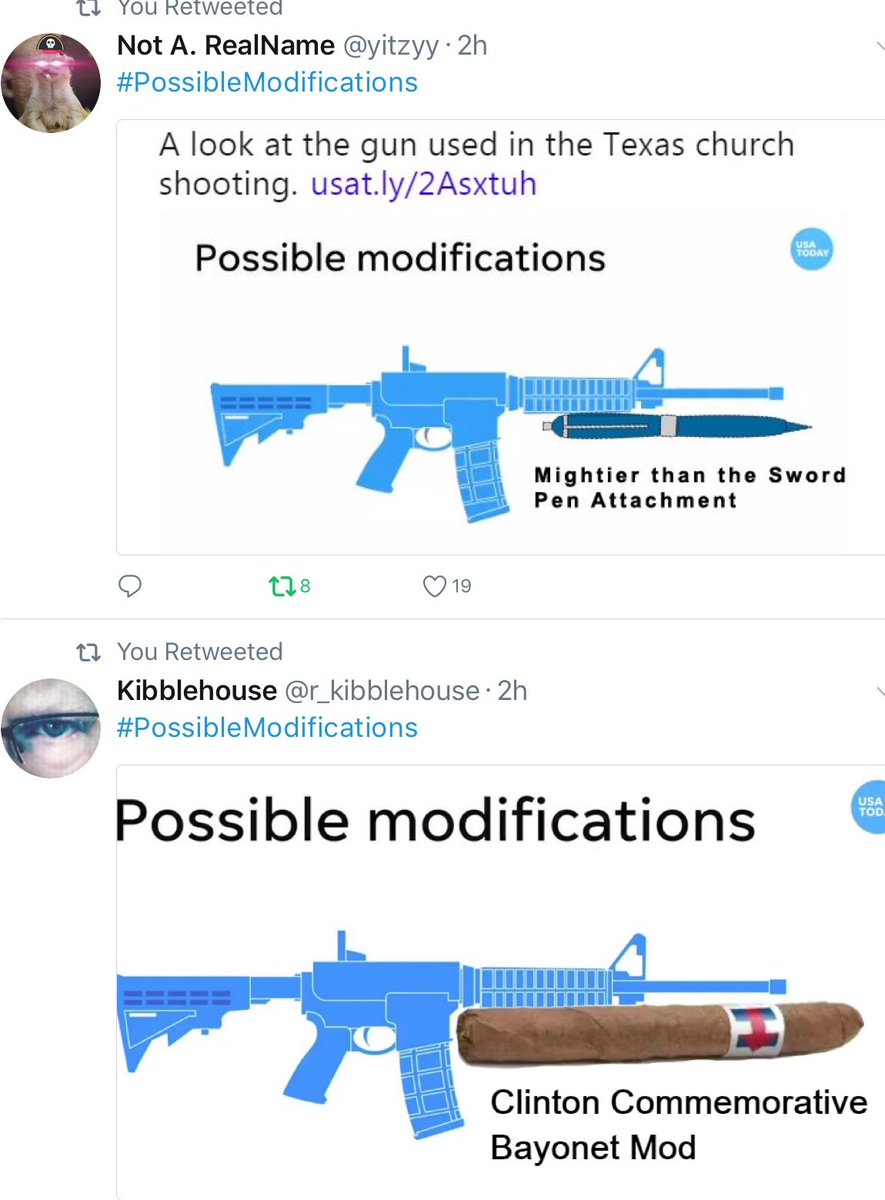Like the Mightier than the Sword tweet
This screenshot has height=1200, width=885.
[x=447, y=586]
